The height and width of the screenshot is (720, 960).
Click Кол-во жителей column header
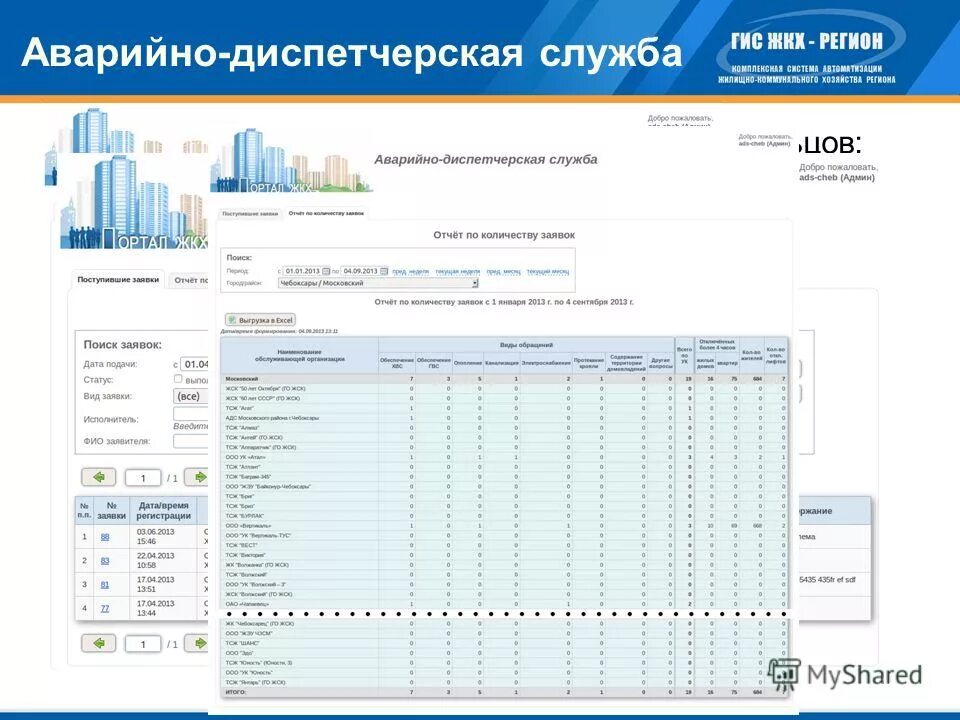751,356
